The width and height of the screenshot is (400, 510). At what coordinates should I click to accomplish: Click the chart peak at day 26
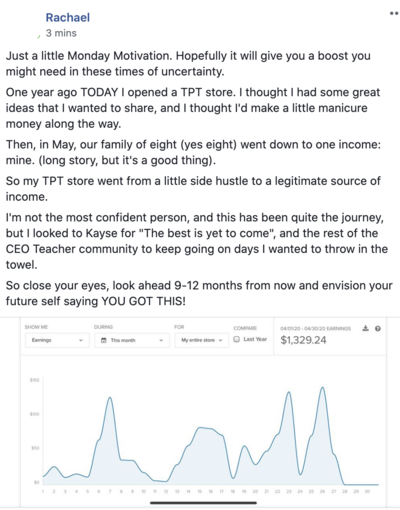(322, 387)
